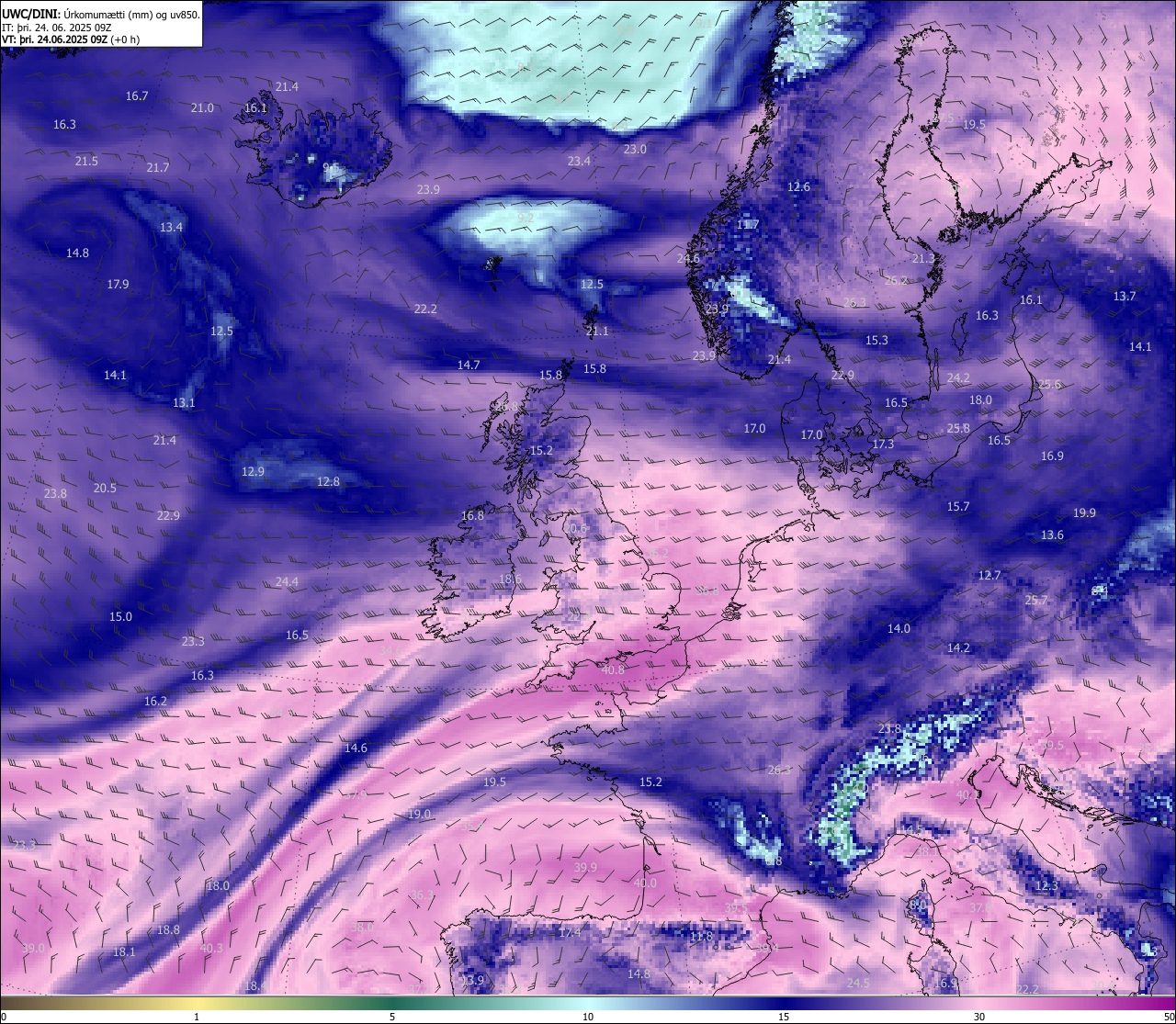The image size is (1176, 1024).
Task: Click the map value 19.0
Action: tap(419, 816)
